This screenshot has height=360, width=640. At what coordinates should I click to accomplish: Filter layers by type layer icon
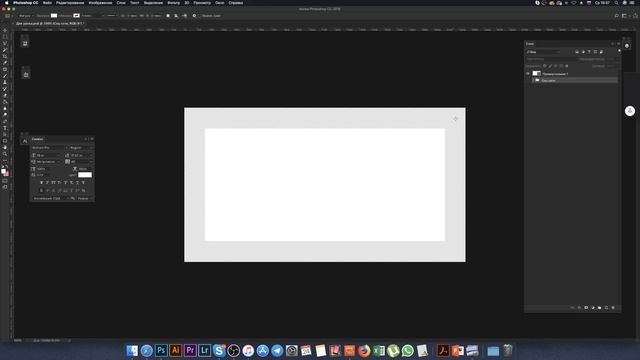(589, 52)
